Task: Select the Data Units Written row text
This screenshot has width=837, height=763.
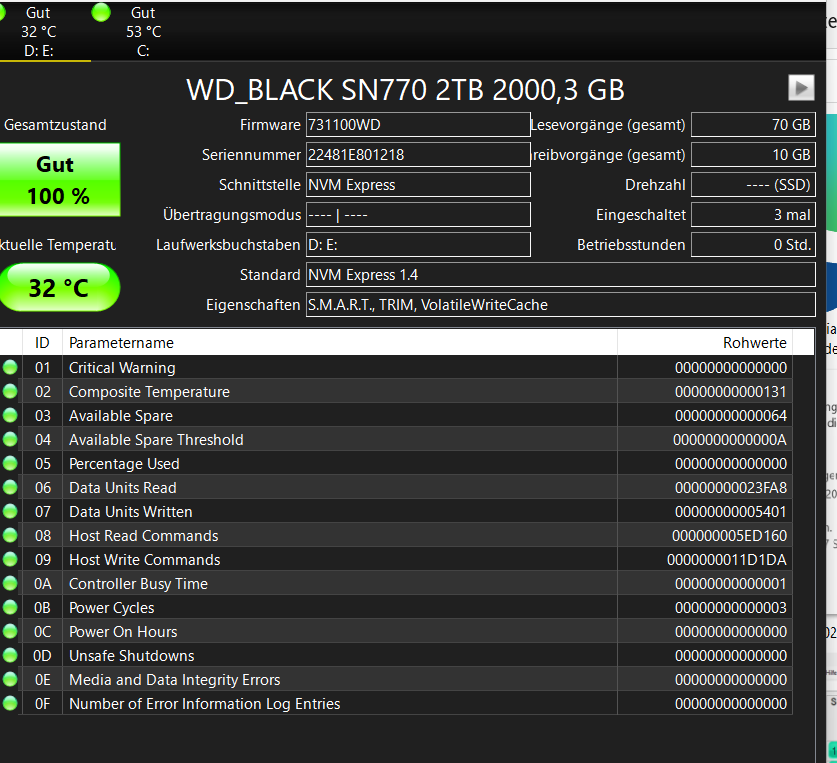Action: [131, 512]
